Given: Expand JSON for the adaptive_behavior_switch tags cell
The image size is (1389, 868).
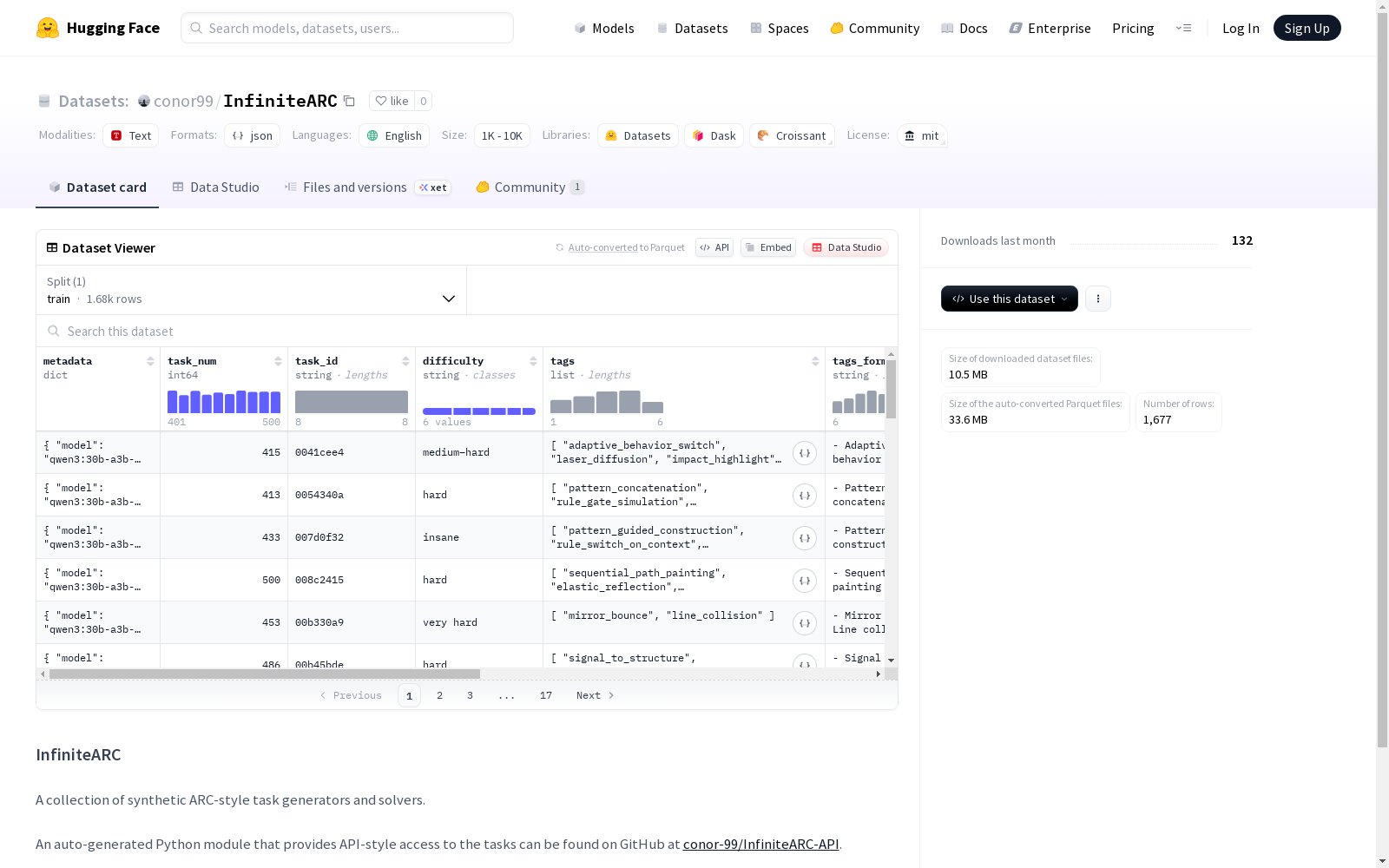Looking at the screenshot, I should (x=805, y=453).
